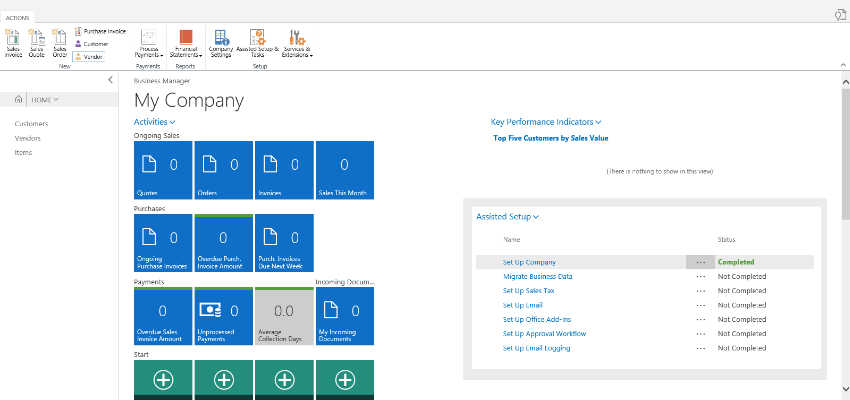Click the third Start plus tile

(x=284, y=380)
